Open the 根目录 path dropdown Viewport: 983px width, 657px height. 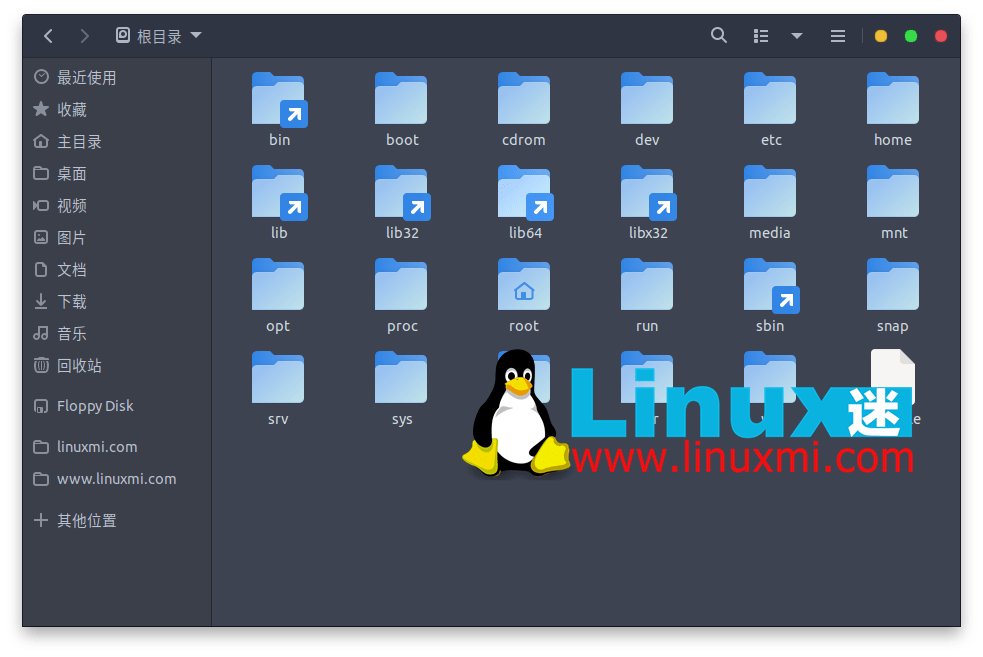(x=159, y=36)
